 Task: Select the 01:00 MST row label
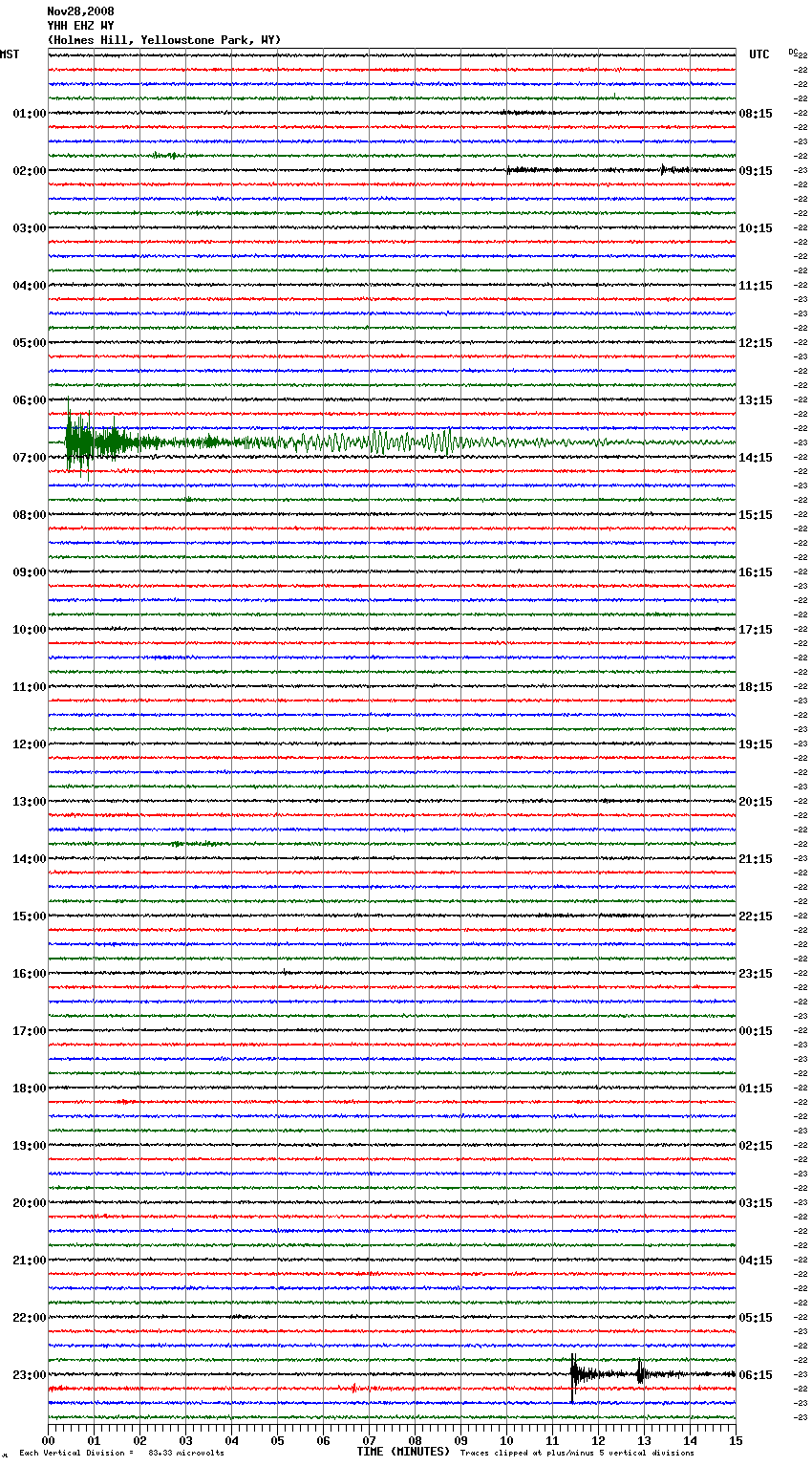[x=30, y=114]
